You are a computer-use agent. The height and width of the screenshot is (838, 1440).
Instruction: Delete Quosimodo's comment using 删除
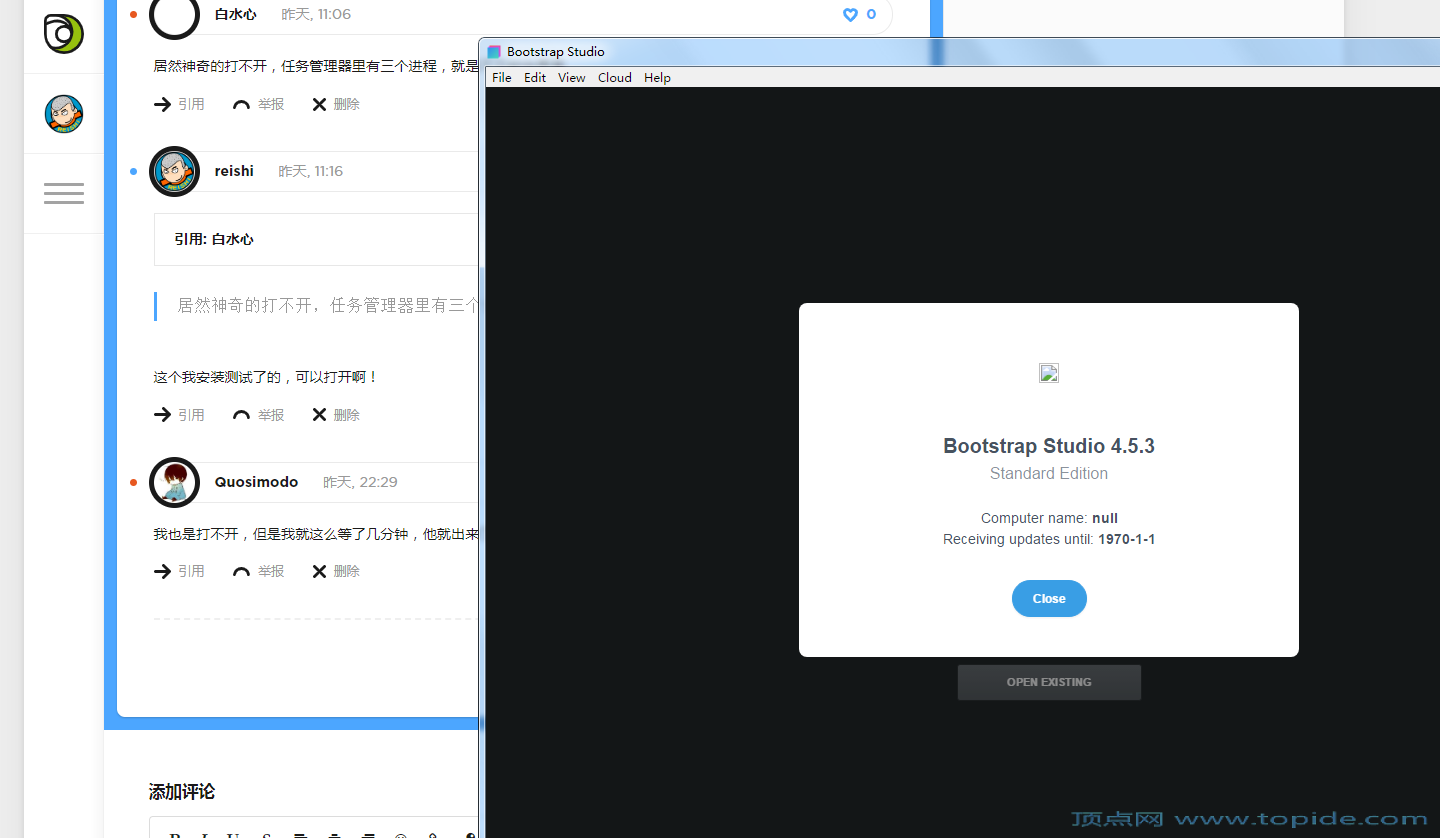pos(335,571)
